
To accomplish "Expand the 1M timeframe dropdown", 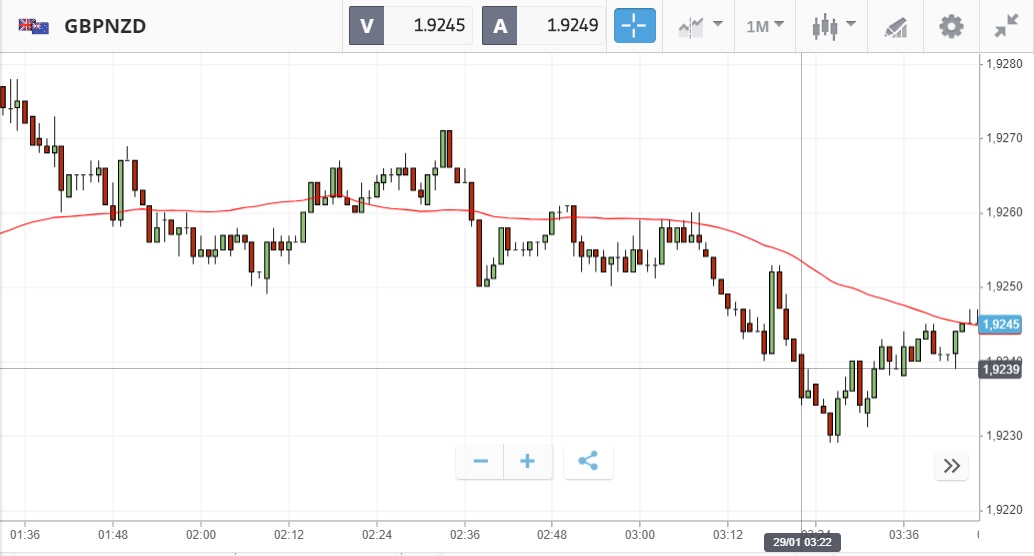I will (x=765, y=26).
